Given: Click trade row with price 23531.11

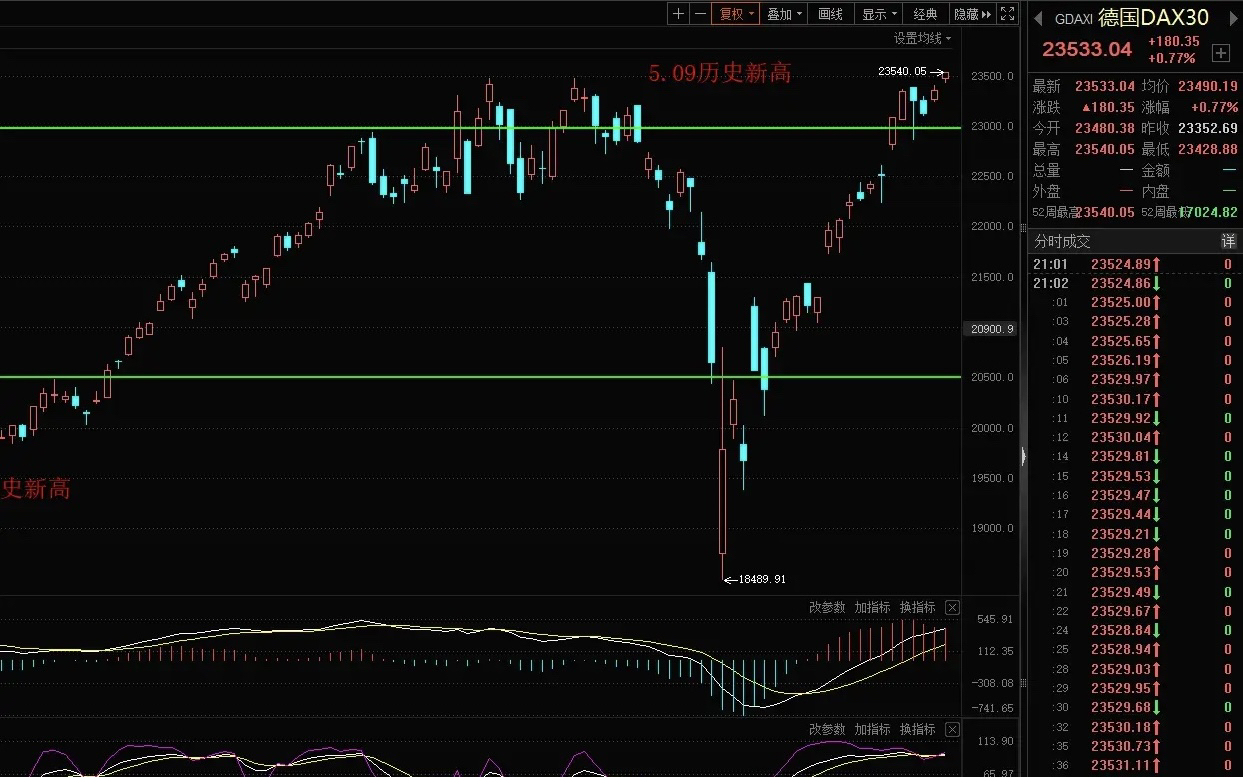Looking at the screenshot, I should (x=1135, y=765).
